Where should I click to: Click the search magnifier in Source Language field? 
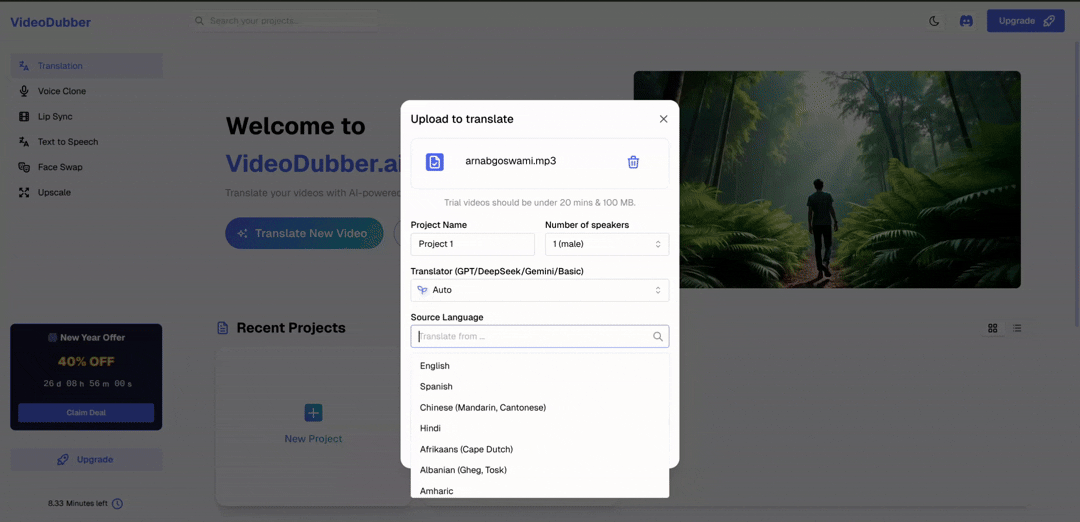coord(658,337)
